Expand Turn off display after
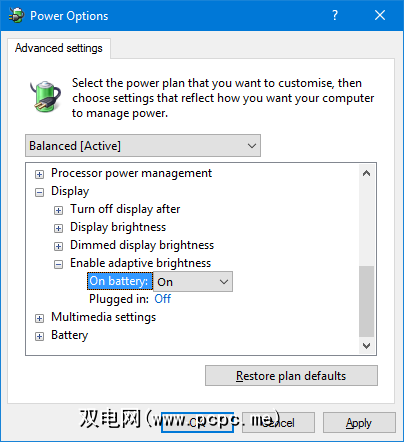 tap(58, 210)
